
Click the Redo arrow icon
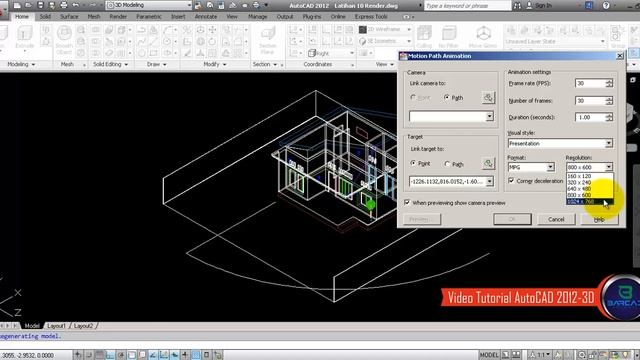coord(93,5)
